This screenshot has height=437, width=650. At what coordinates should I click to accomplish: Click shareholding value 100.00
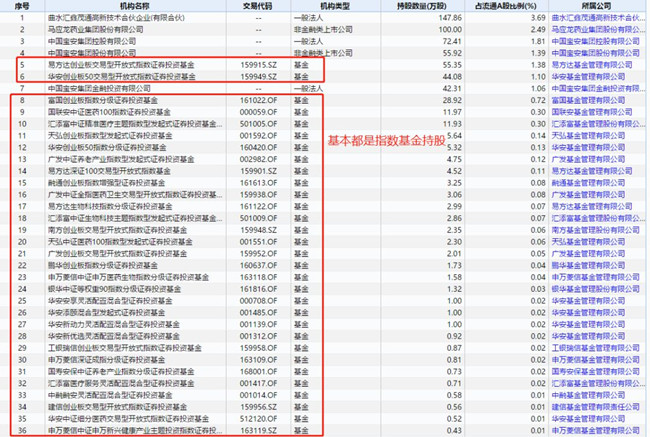[450, 29]
